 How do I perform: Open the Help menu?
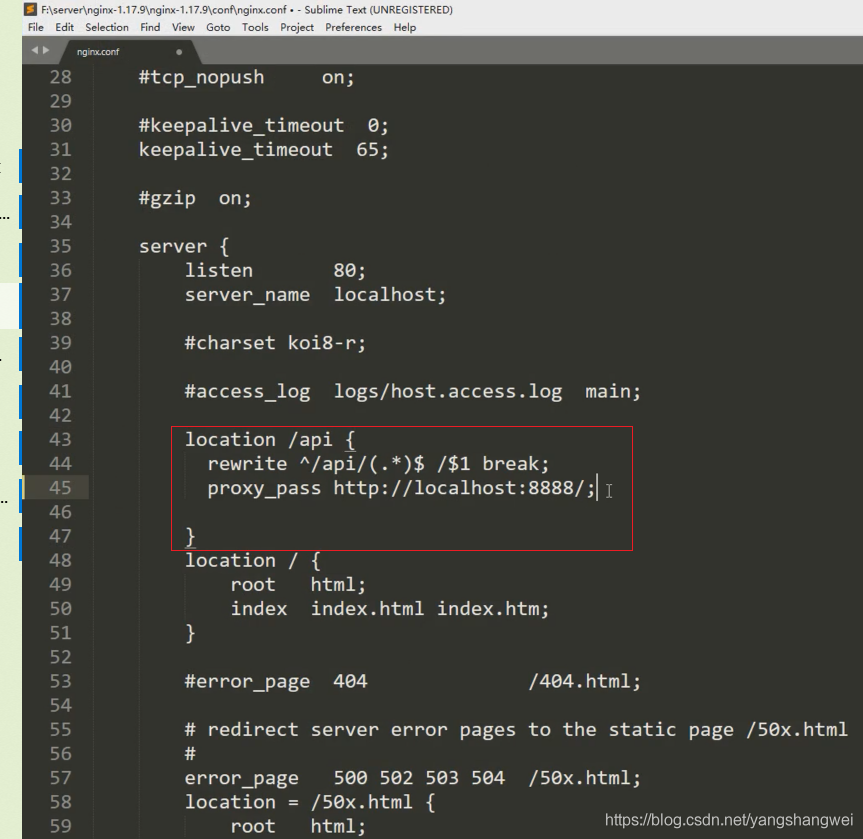(x=405, y=27)
